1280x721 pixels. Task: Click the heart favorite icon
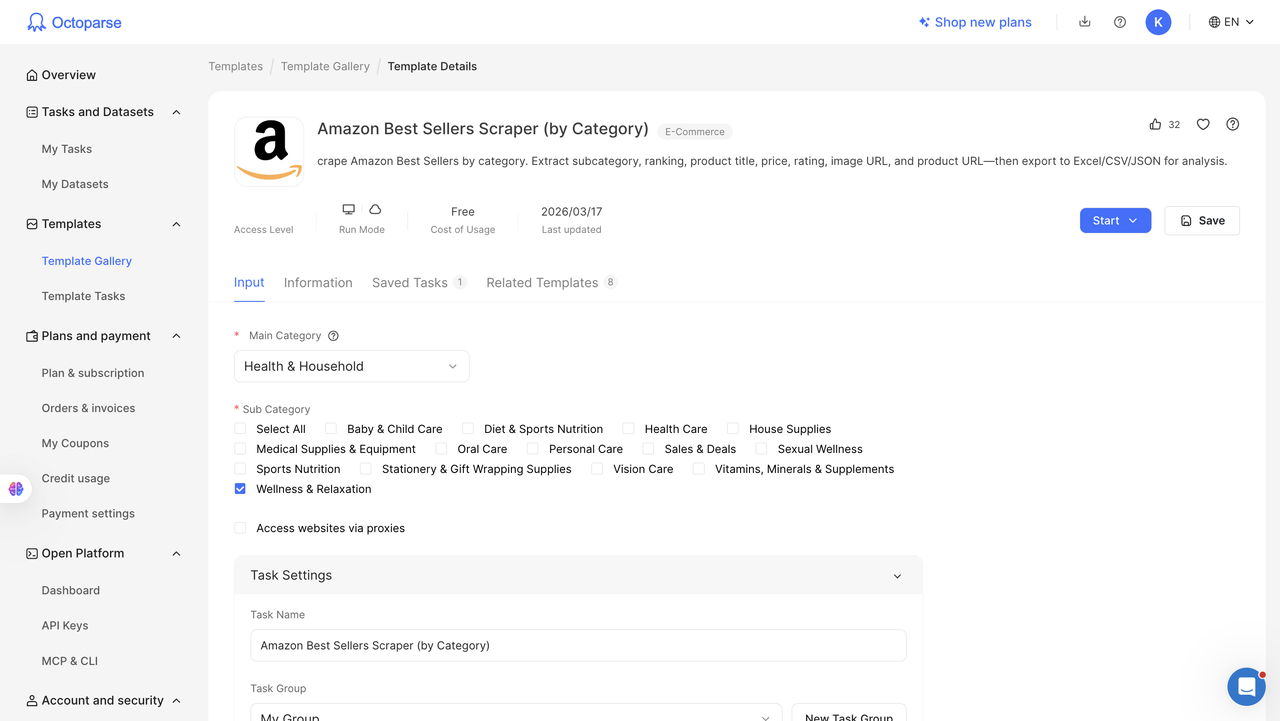(1203, 125)
